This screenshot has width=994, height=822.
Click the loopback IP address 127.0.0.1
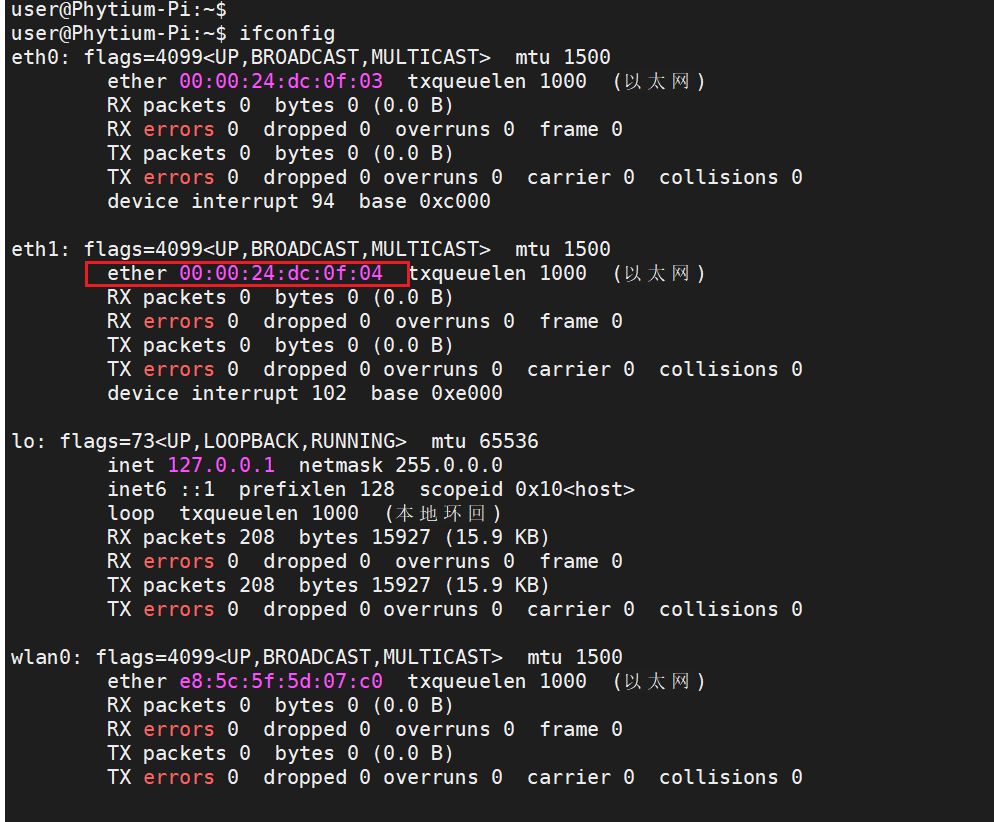pos(221,465)
